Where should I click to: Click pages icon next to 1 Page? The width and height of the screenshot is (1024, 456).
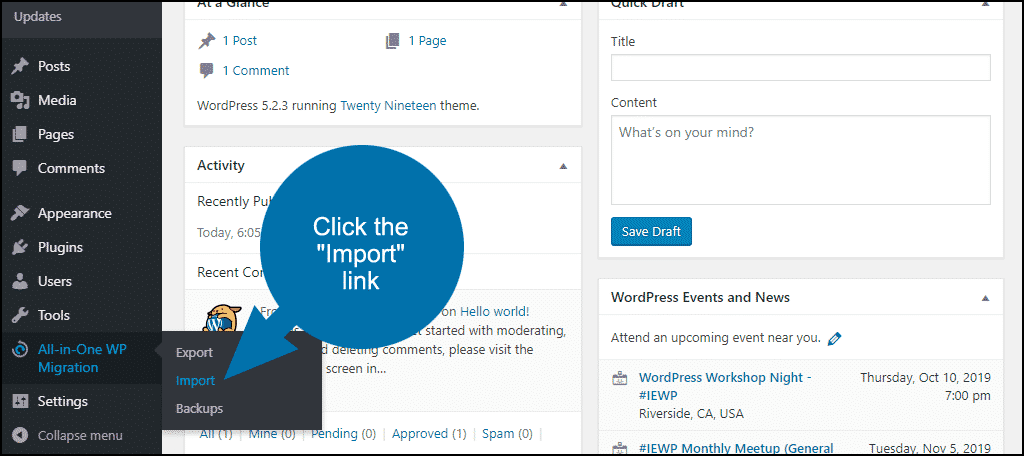tap(392, 41)
